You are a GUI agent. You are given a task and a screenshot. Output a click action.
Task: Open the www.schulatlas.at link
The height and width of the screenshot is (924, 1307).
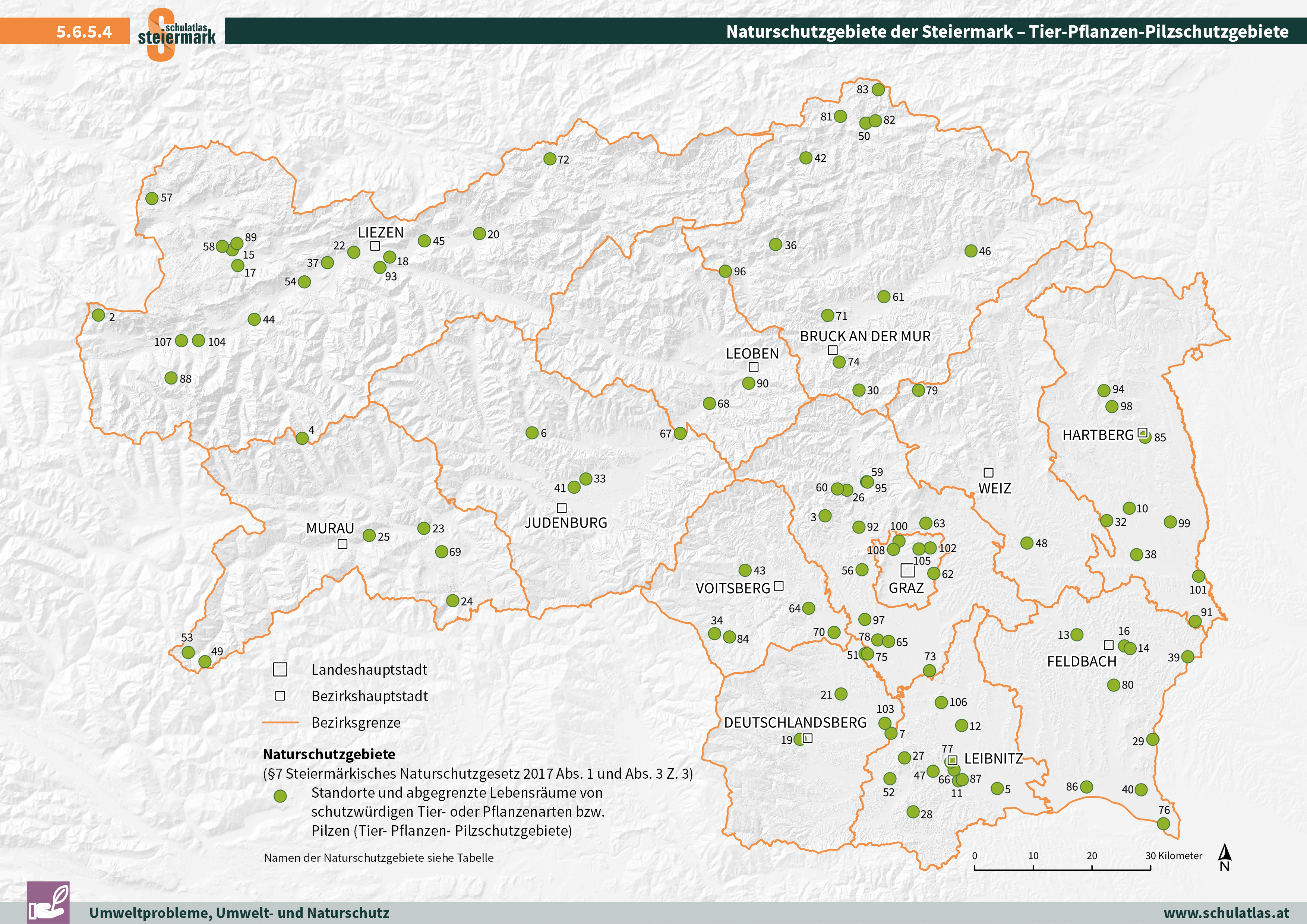1226,912
